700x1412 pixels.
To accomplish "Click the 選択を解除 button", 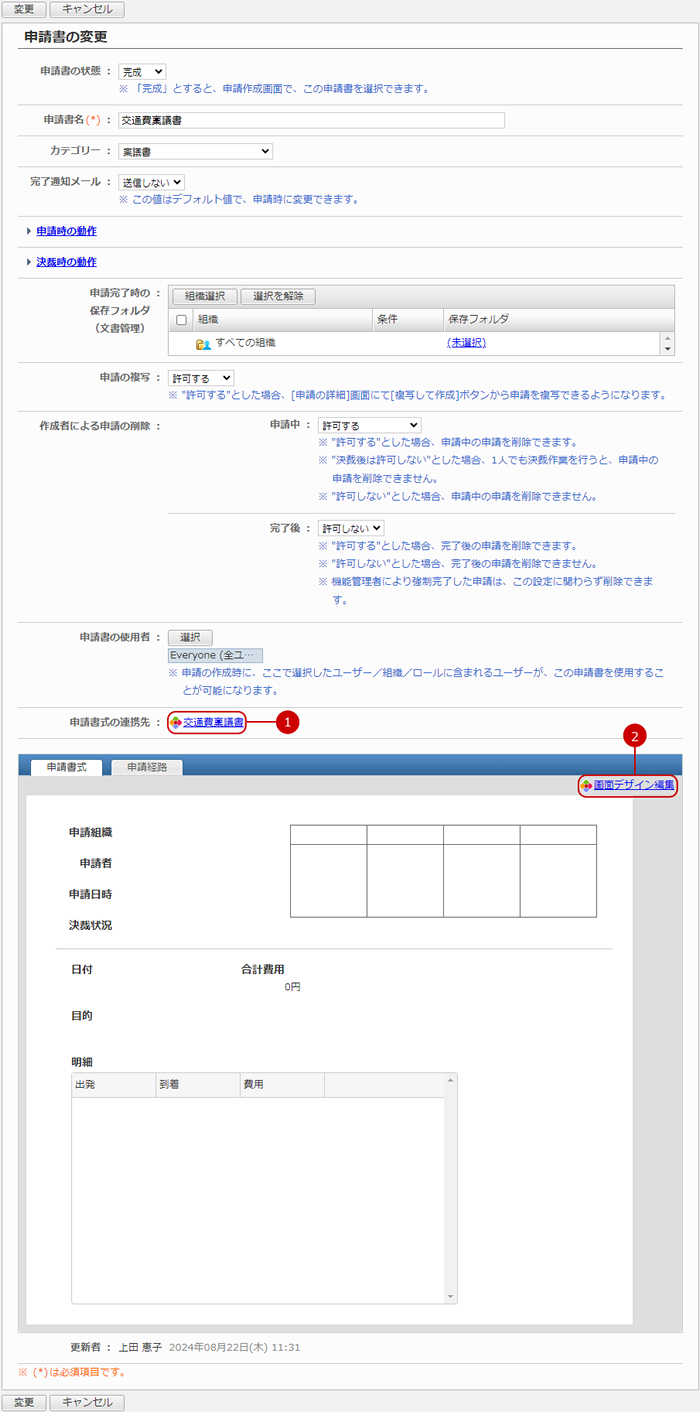I will (x=278, y=296).
